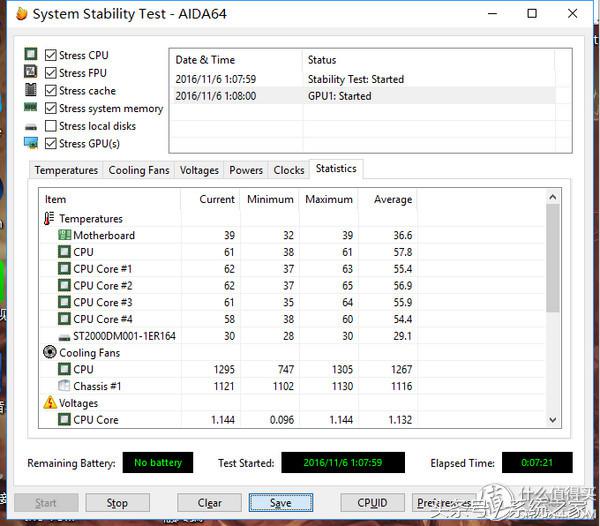The width and height of the screenshot is (600, 526).
Task: Click the Average column header
Action: coord(388,199)
